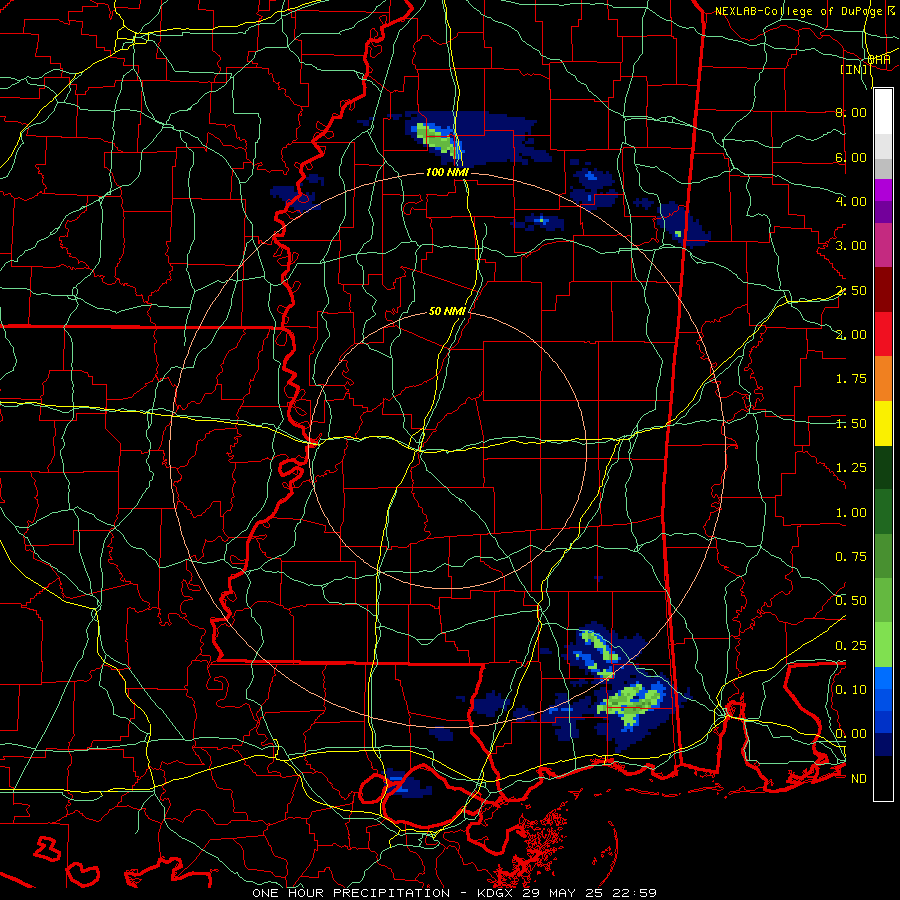
Task: Click the ND legend label
Action: click(x=859, y=779)
